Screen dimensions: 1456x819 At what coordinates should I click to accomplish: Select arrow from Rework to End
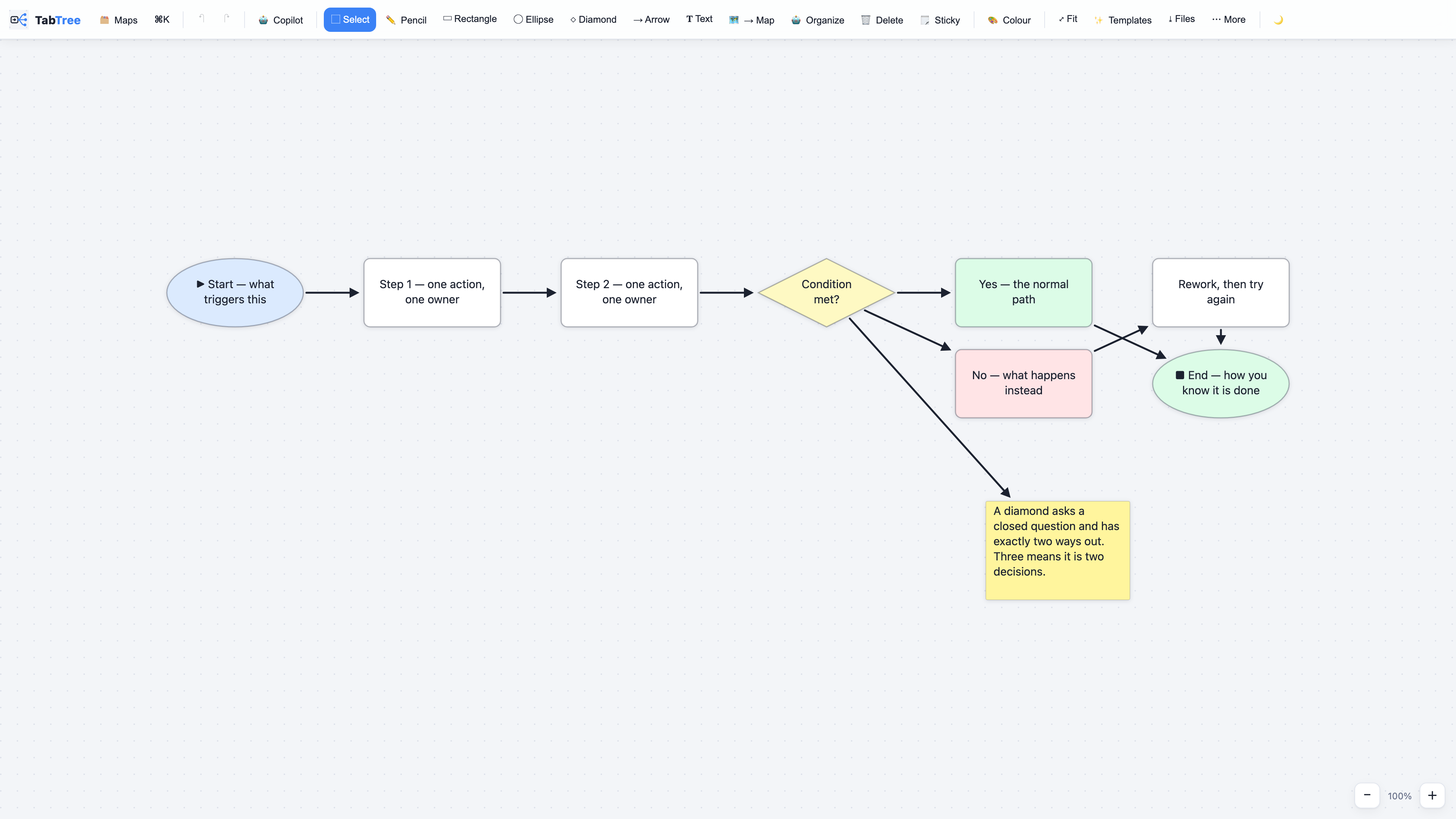1221,337
